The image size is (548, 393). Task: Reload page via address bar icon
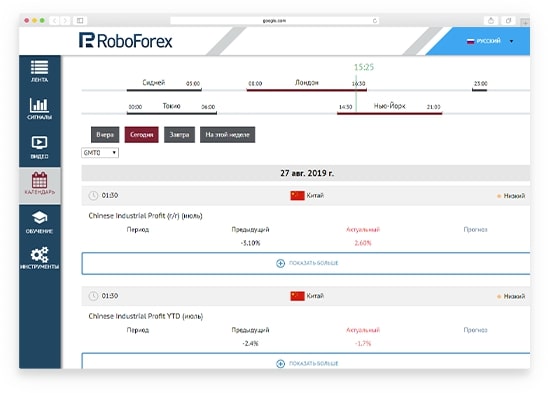[x=375, y=21]
